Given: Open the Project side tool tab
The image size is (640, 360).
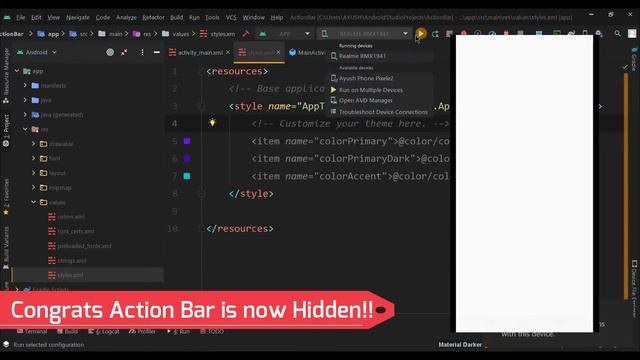Looking at the screenshot, I should [6, 131].
